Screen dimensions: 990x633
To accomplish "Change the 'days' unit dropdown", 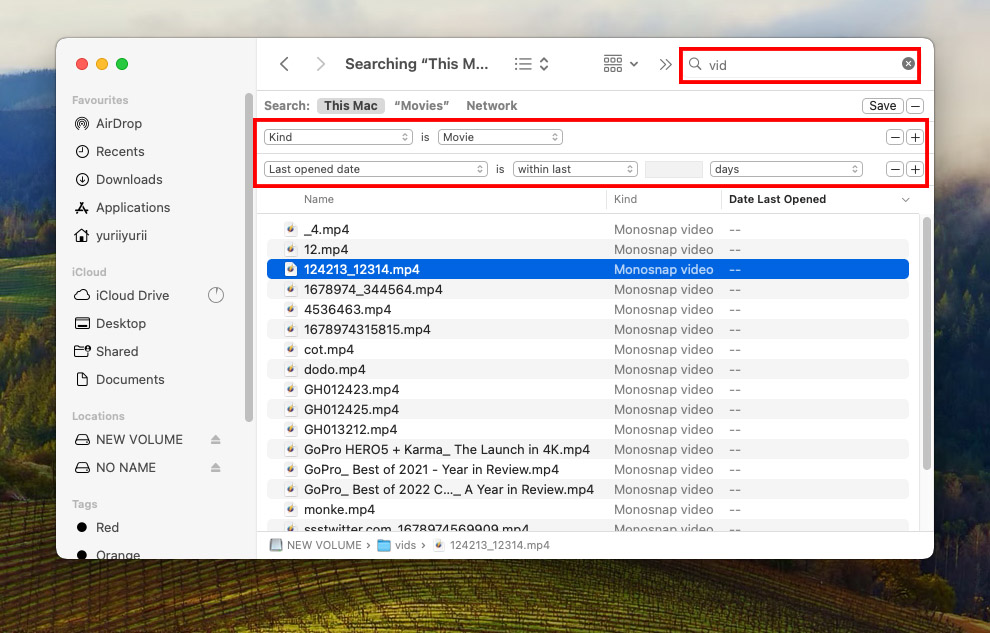I will click(x=786, y=169).
